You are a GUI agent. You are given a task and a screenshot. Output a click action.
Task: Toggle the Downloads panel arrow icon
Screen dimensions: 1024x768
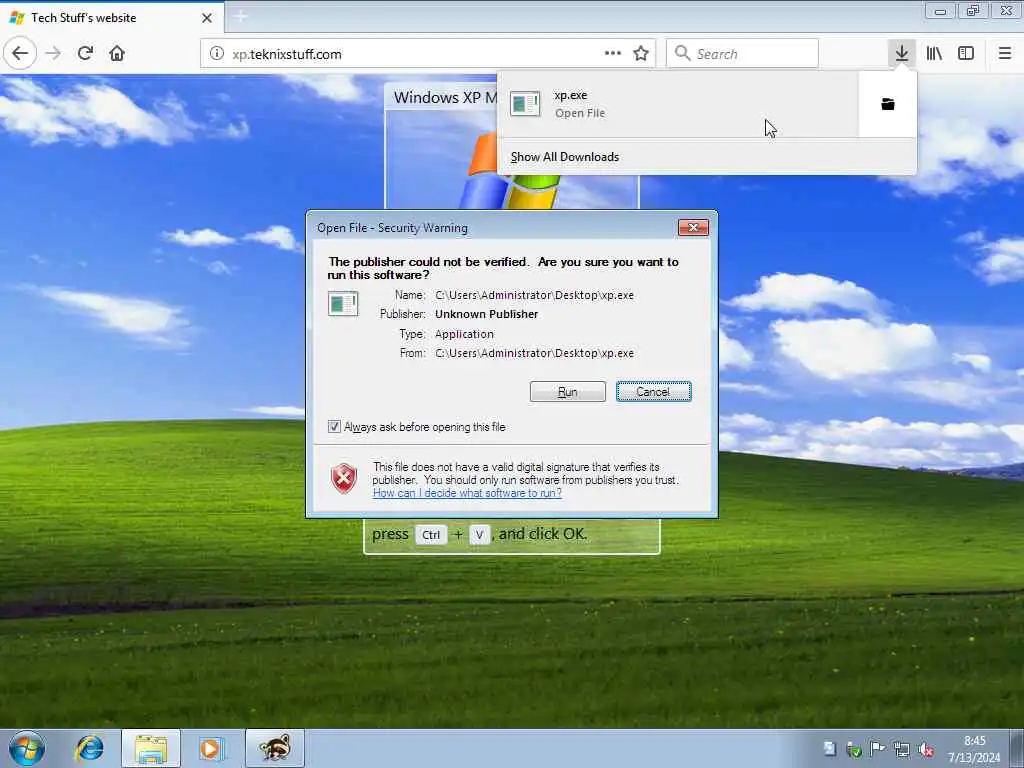901,53
